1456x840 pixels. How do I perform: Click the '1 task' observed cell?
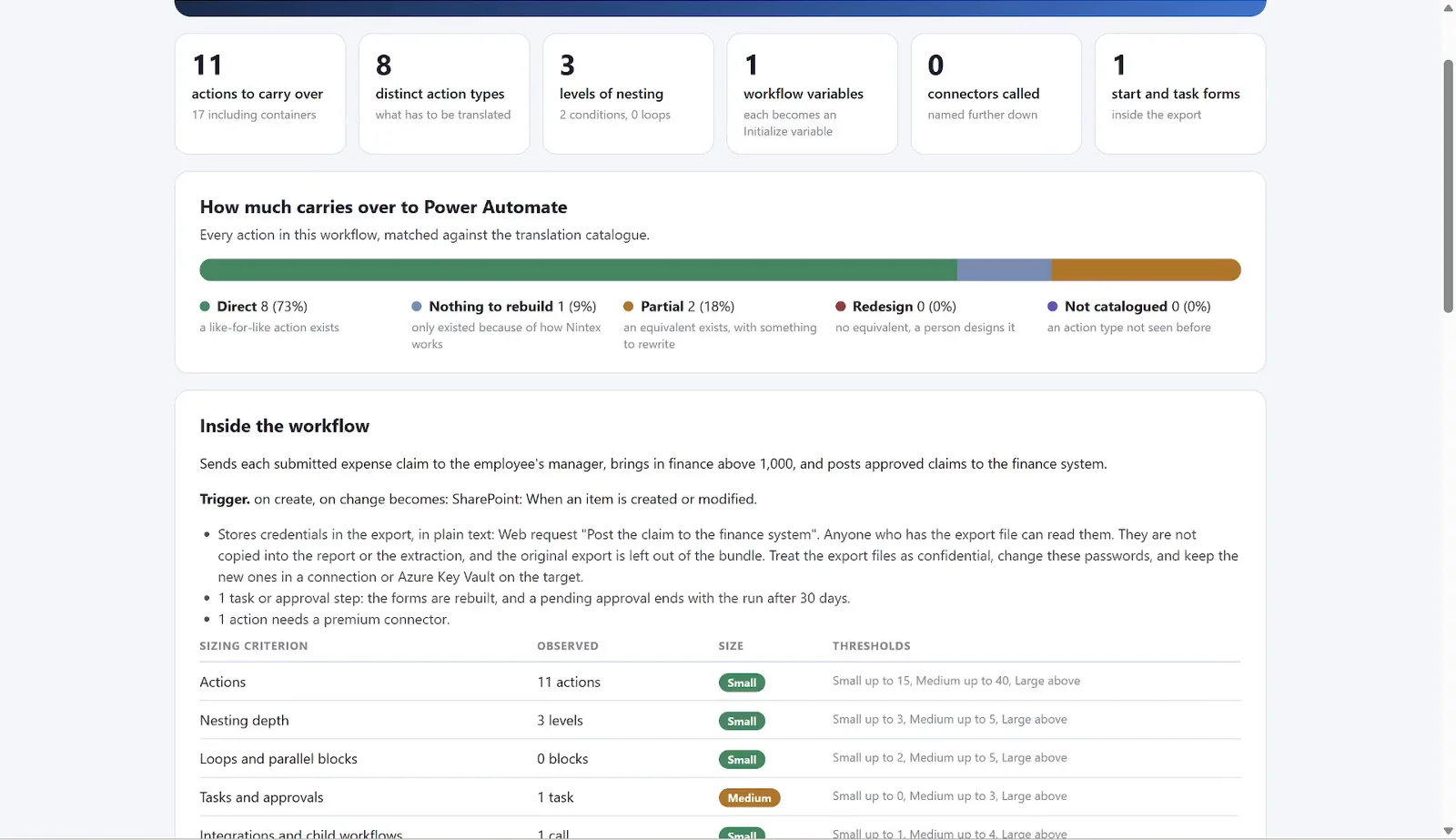pos(555,797)
